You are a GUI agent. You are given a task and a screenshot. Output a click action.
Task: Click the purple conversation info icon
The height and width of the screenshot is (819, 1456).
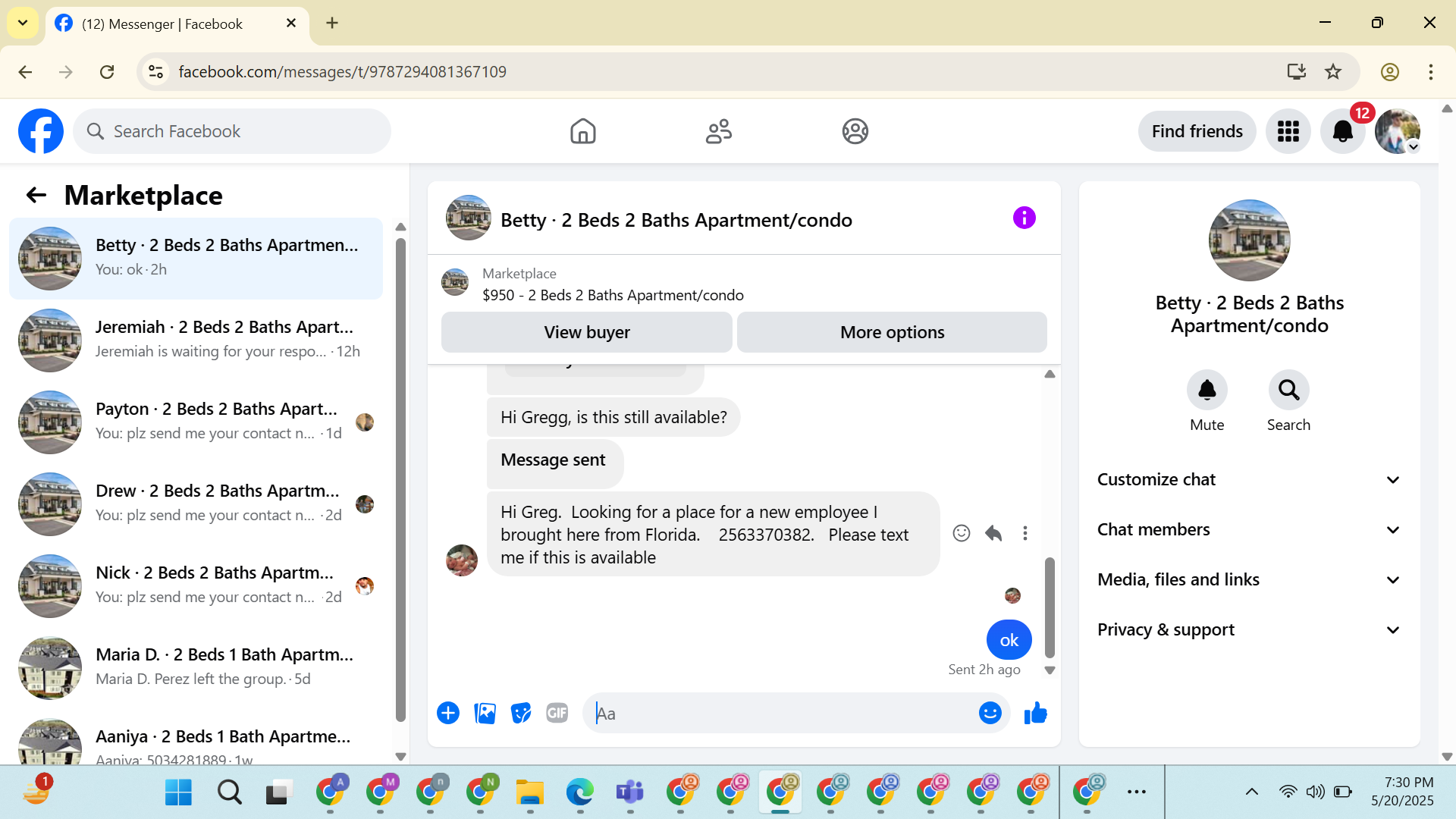click(x=1024, y=218)
